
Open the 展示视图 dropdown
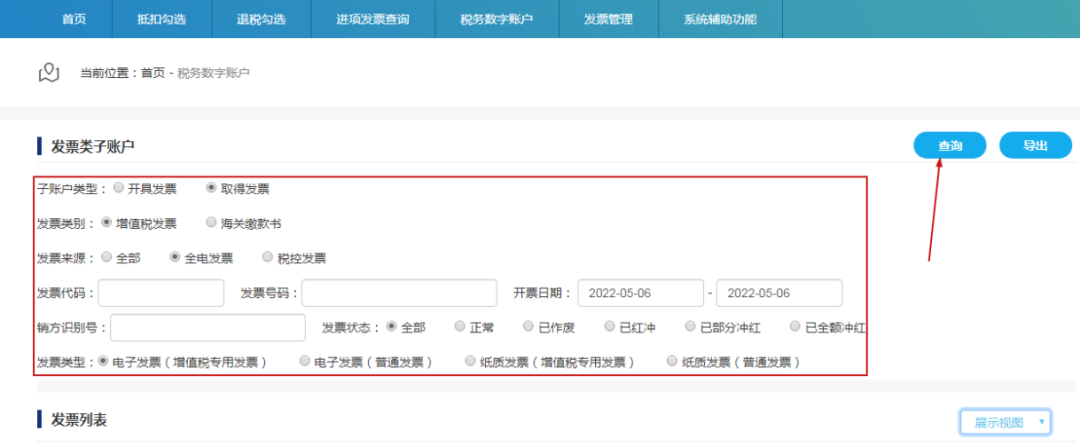click(1004, 422)
